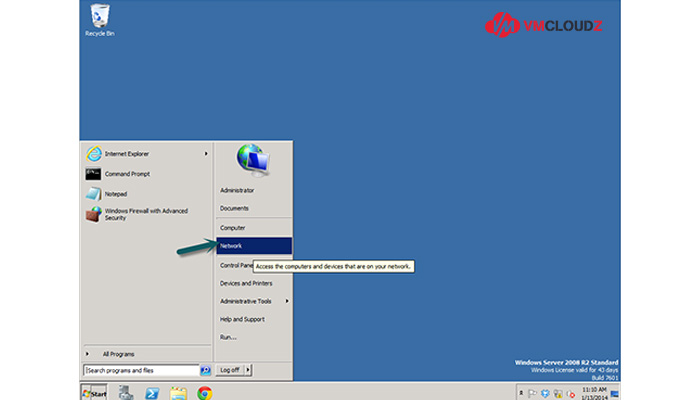This screenshot has height=400, width=700.
Task: Click the network warning tray icon
Action: pyautogui.click(x=558, y=394)
